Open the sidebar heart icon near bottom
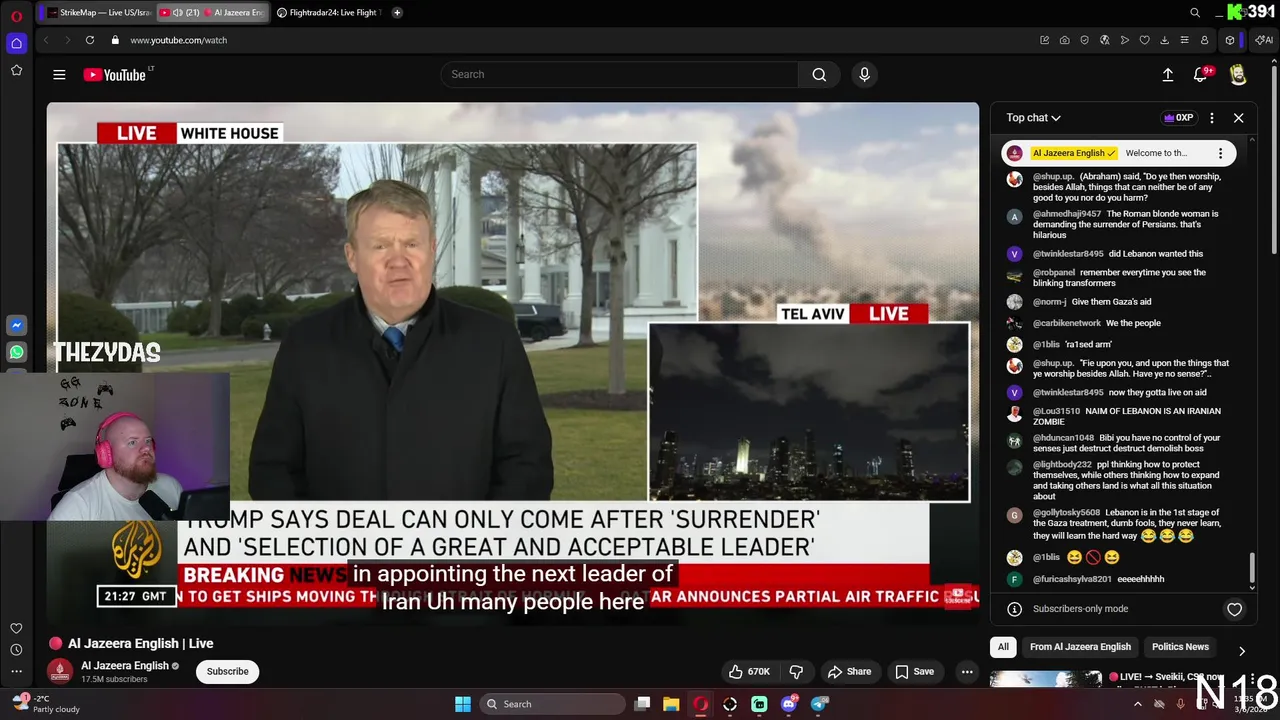Image resolution: width=1280 pixels, height=720 pixels. coord(16,628)
